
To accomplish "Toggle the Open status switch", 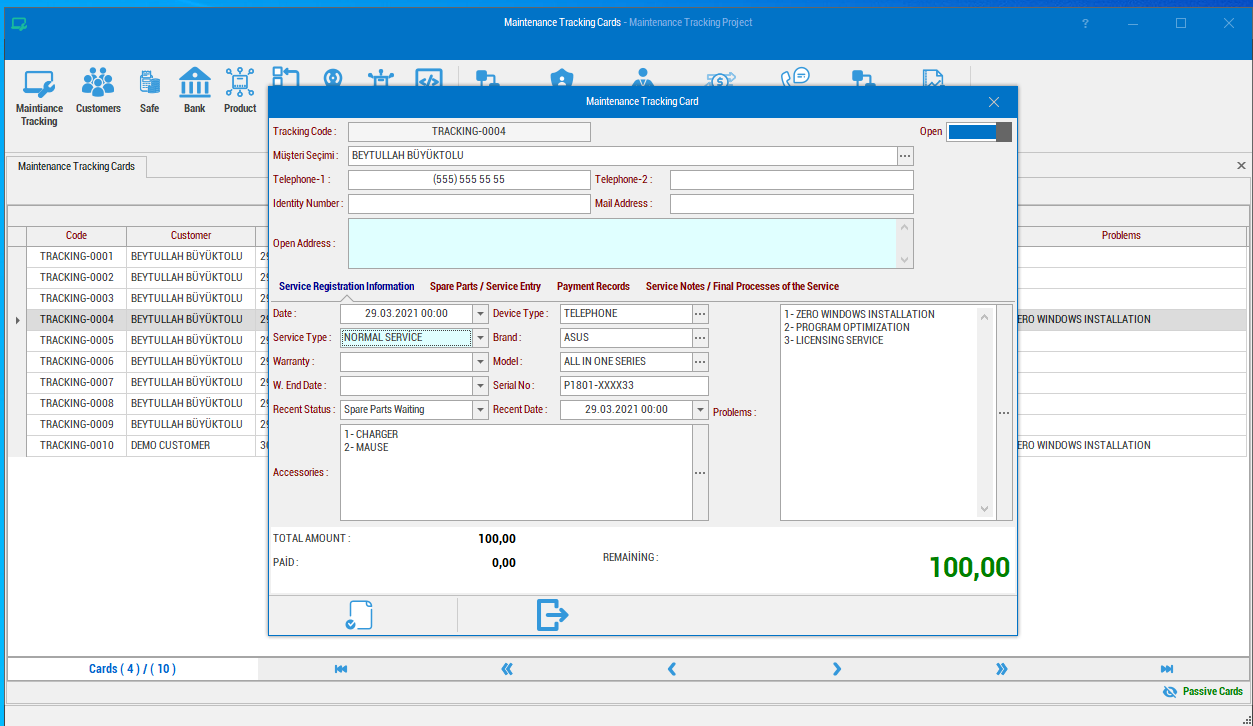I will point(979,132).
